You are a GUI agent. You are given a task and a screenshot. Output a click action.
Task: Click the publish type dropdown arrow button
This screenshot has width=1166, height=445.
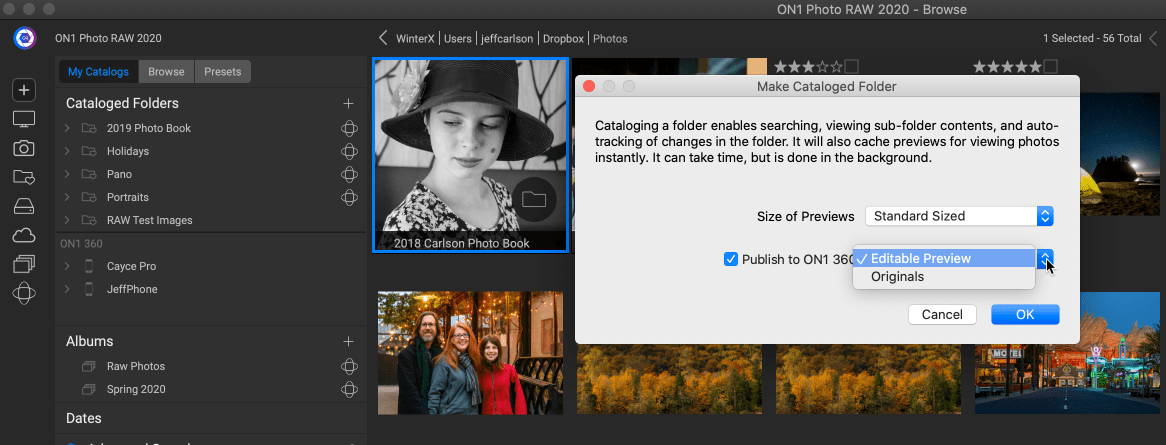(1046, 259)
